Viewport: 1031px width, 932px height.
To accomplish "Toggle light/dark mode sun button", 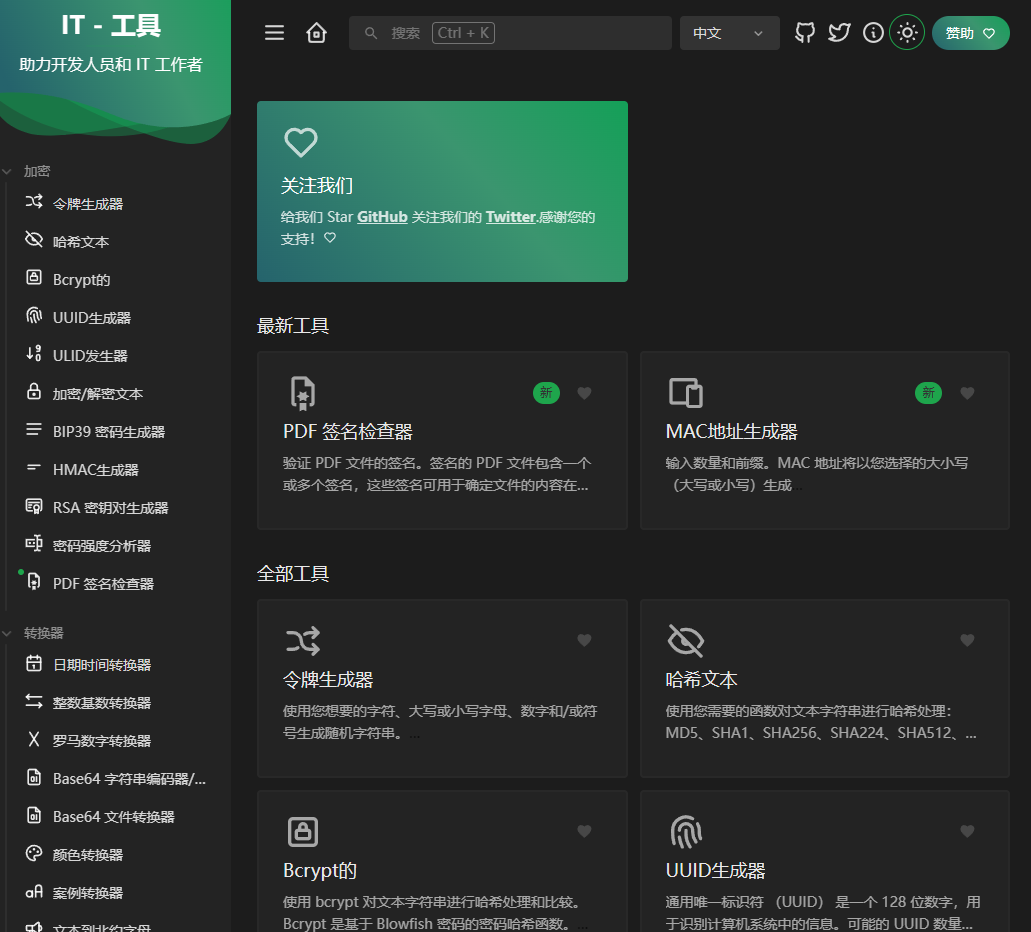I will [x=907, y=33].
